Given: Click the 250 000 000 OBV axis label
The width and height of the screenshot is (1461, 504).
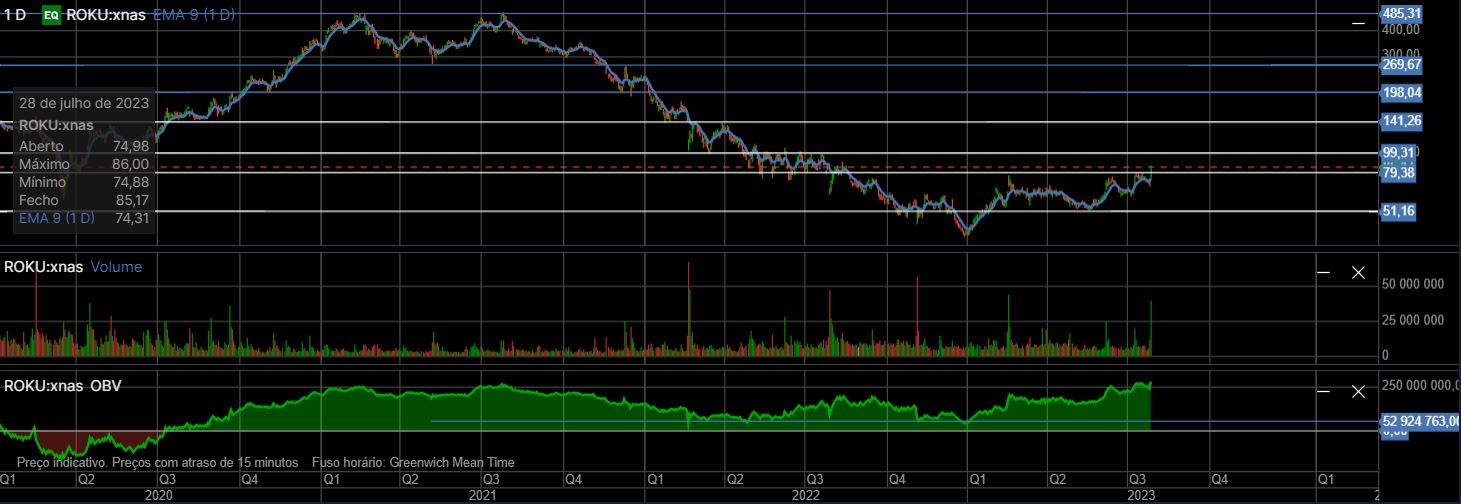Looking at the screenshot, I should (x=1421, y=385).
